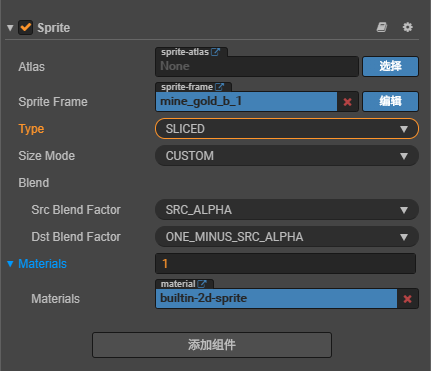Screen dimensions: 431x371
Task: Click the Sprite component title
Action: pos(54,28)
